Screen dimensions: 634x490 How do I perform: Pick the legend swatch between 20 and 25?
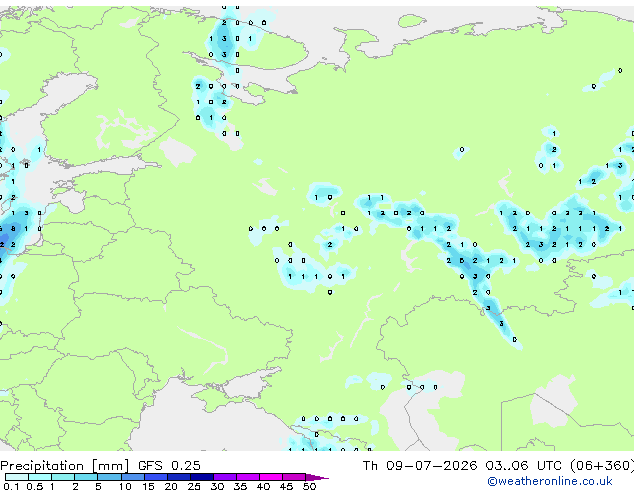[179, 477]
